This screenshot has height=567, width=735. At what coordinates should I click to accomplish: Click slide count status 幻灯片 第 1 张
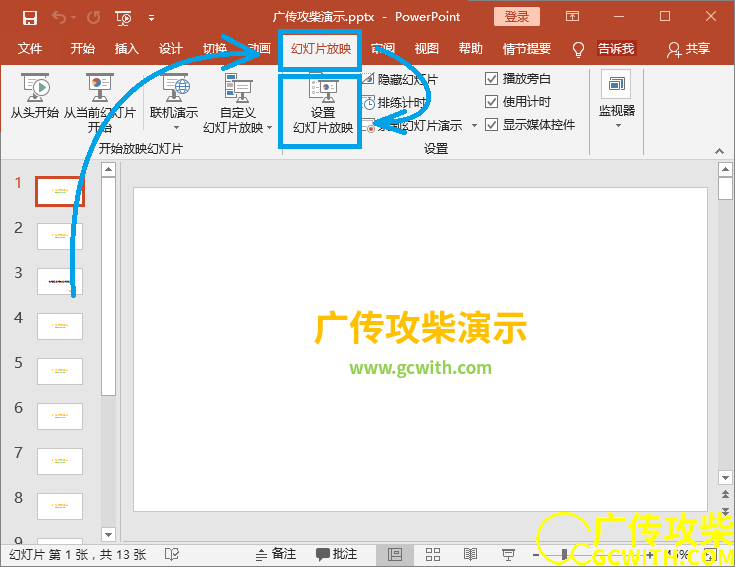tap(48, 555)
